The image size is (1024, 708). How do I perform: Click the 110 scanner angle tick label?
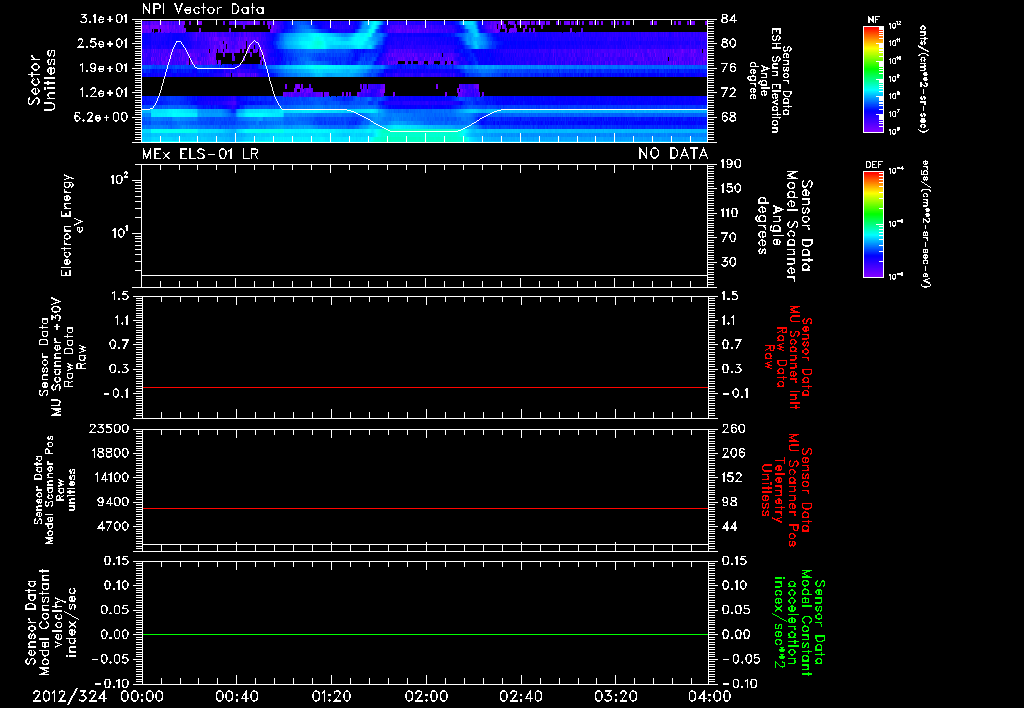pos(731,213)
